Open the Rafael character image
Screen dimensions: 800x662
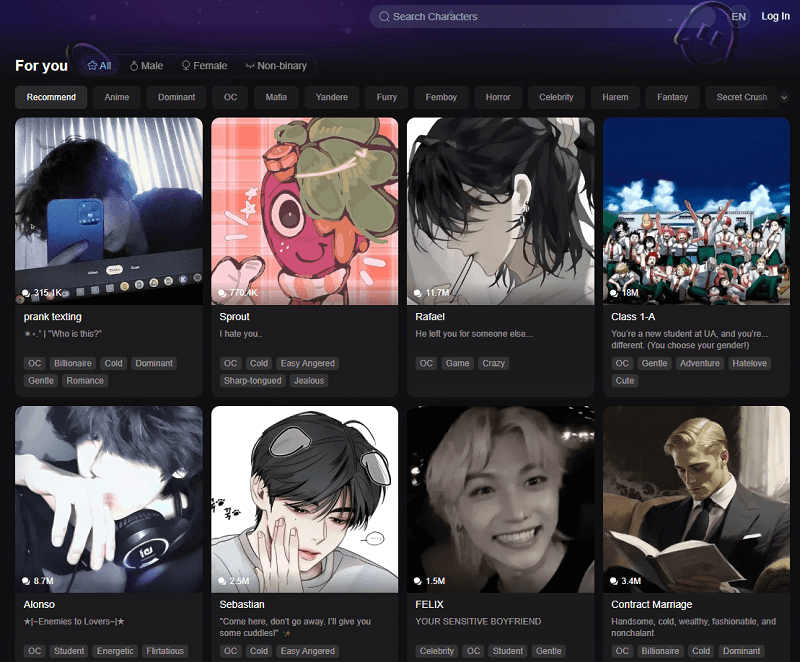501,211
